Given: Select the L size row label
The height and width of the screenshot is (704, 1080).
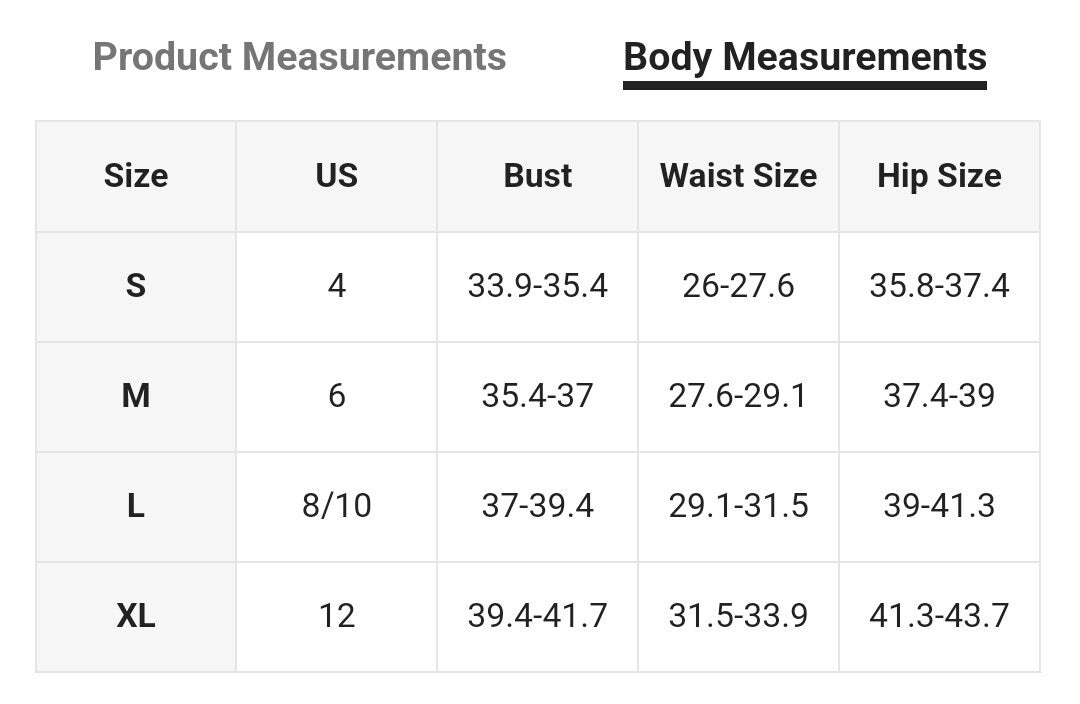Looking at the screenshot, I should [136, 506].
